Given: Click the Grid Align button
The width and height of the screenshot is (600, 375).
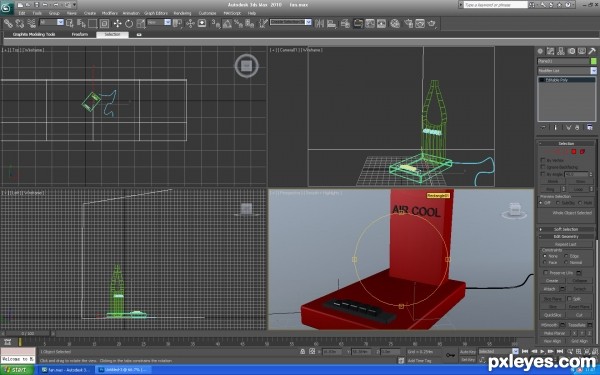Looking at the screenshot, I should coord(579,341).
